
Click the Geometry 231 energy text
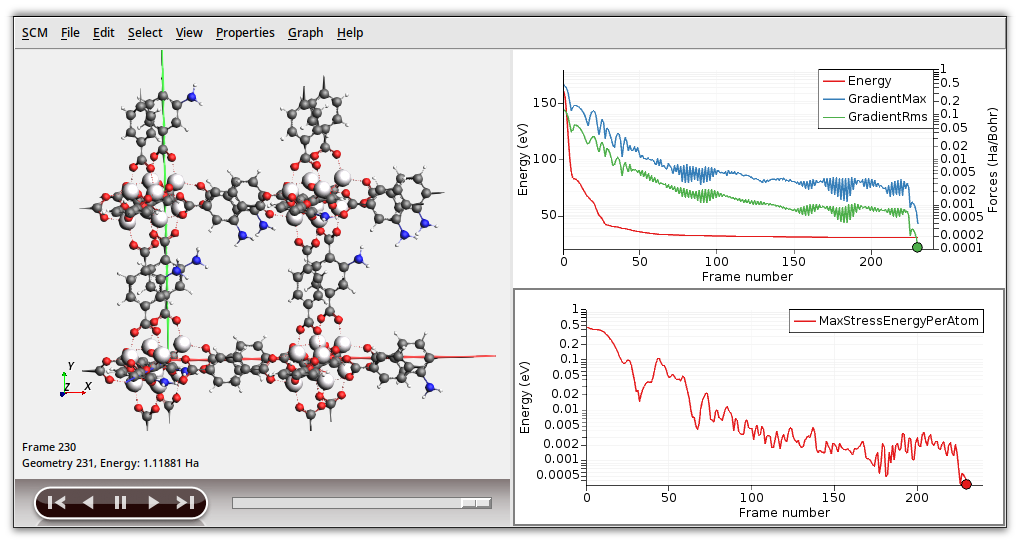[x=111, y=463]
